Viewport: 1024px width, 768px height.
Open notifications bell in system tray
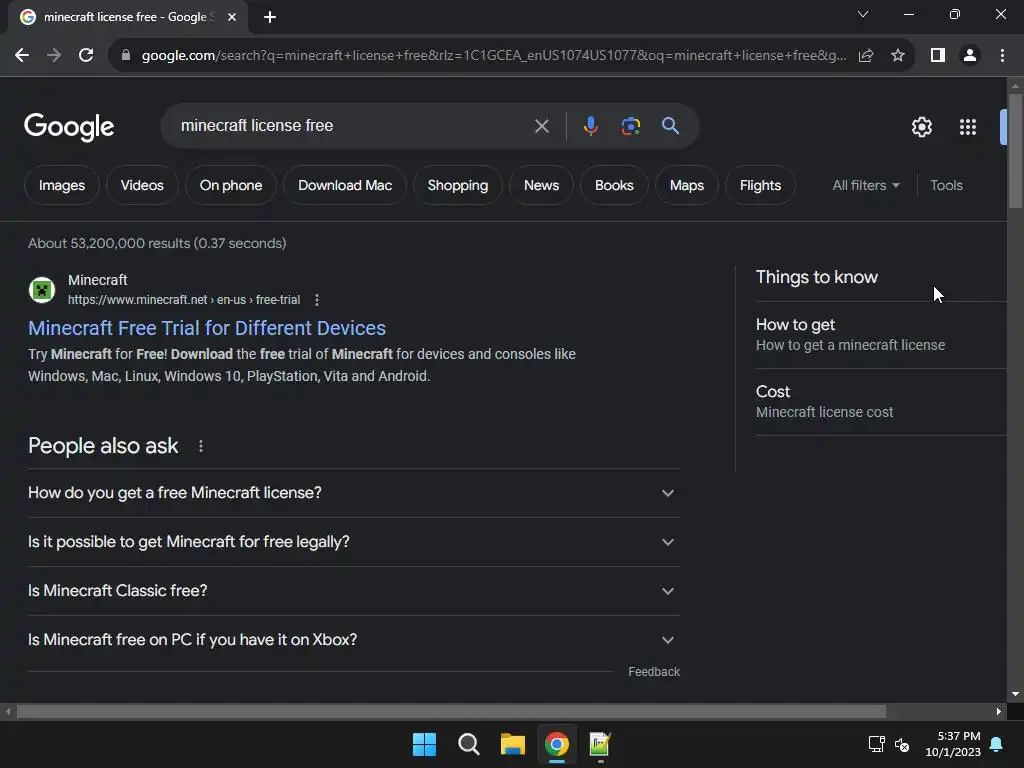(997, 744)
